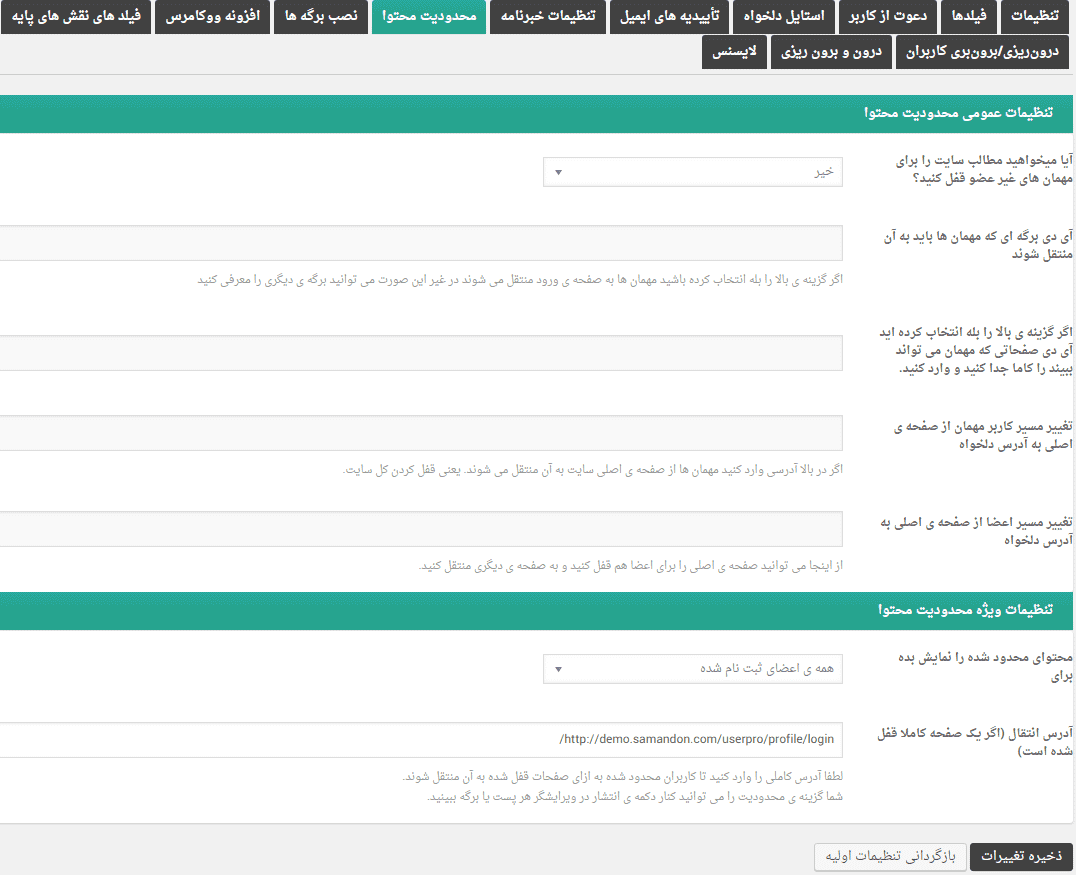Click the label آیا میخواهید مطالب سایت را برای مهمان های غیر عضو قفل کنید؟
Screen dimensions: 1076x875
click(983, 170)
